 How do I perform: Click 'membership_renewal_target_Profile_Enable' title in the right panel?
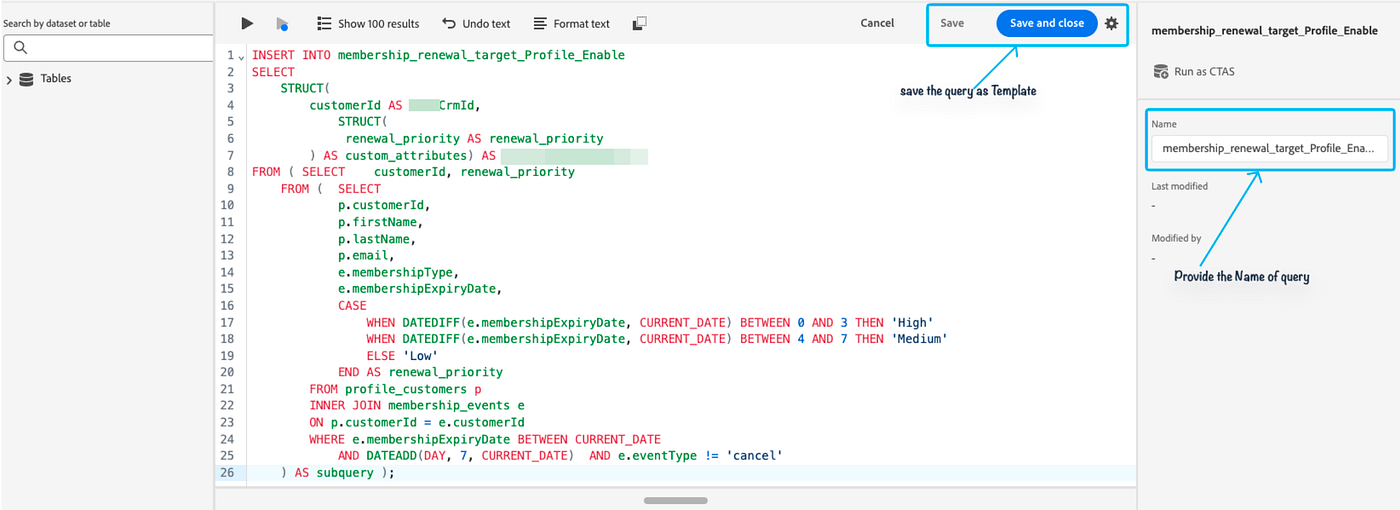1264,31
